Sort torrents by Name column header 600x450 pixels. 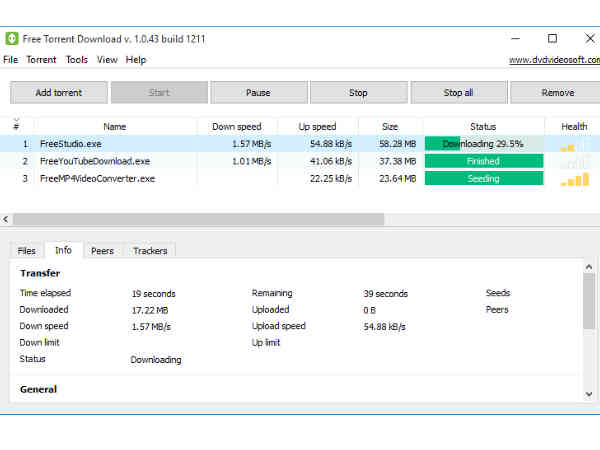click(x=115, y=127)
